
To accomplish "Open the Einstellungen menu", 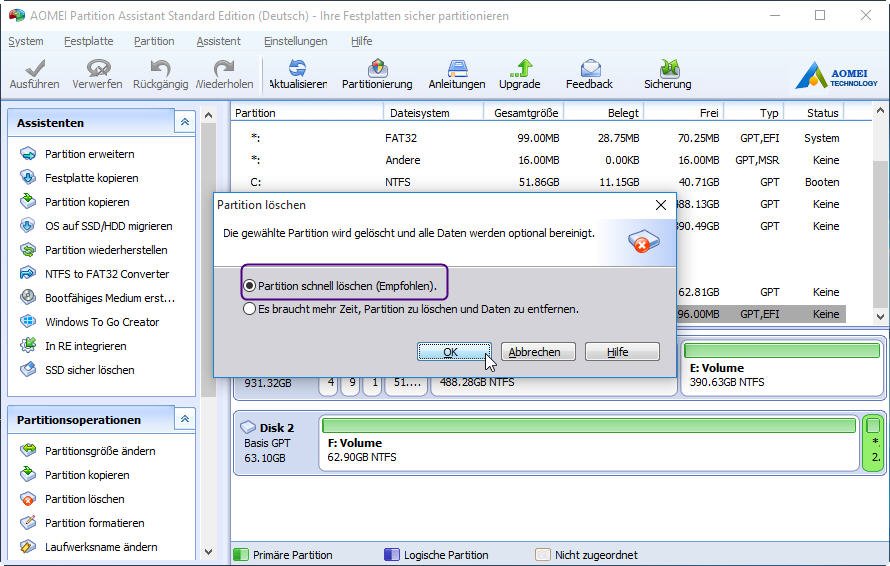I will tap(296, 41).
